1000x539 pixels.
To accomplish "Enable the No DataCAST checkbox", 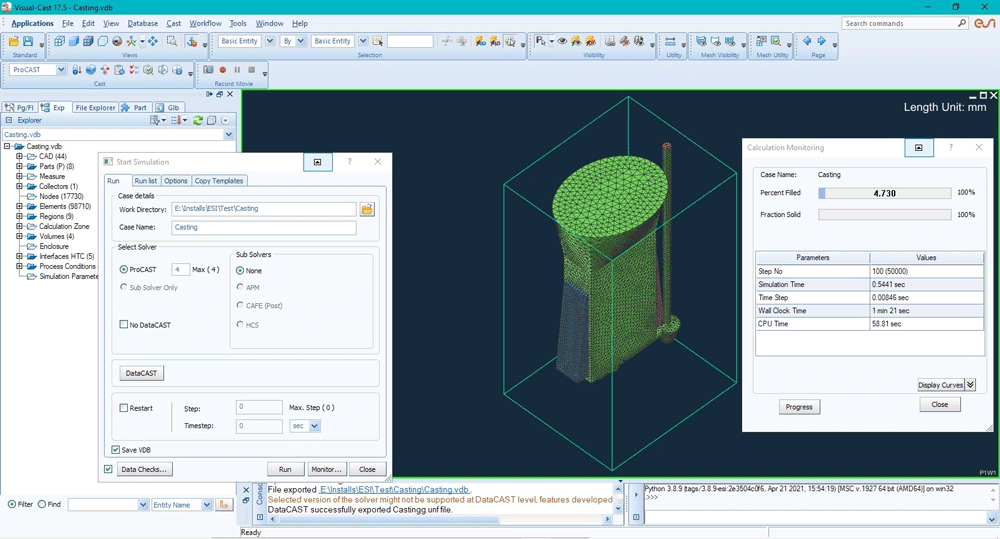I will pos(124,325).
